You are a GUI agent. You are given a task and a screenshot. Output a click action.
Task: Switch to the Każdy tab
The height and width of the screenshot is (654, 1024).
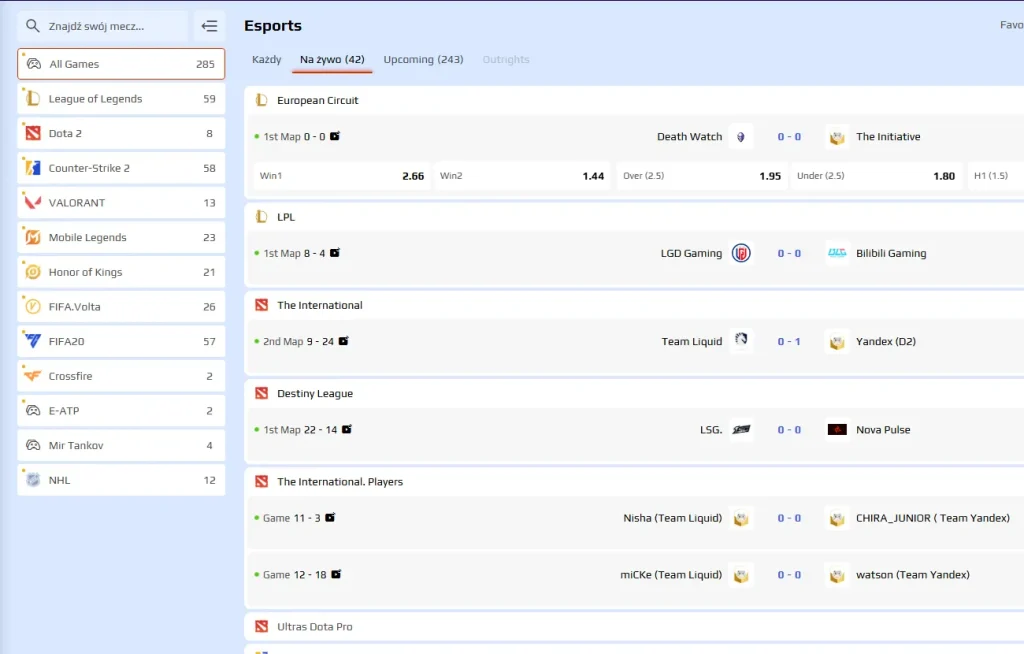click(x=266, y=59)
